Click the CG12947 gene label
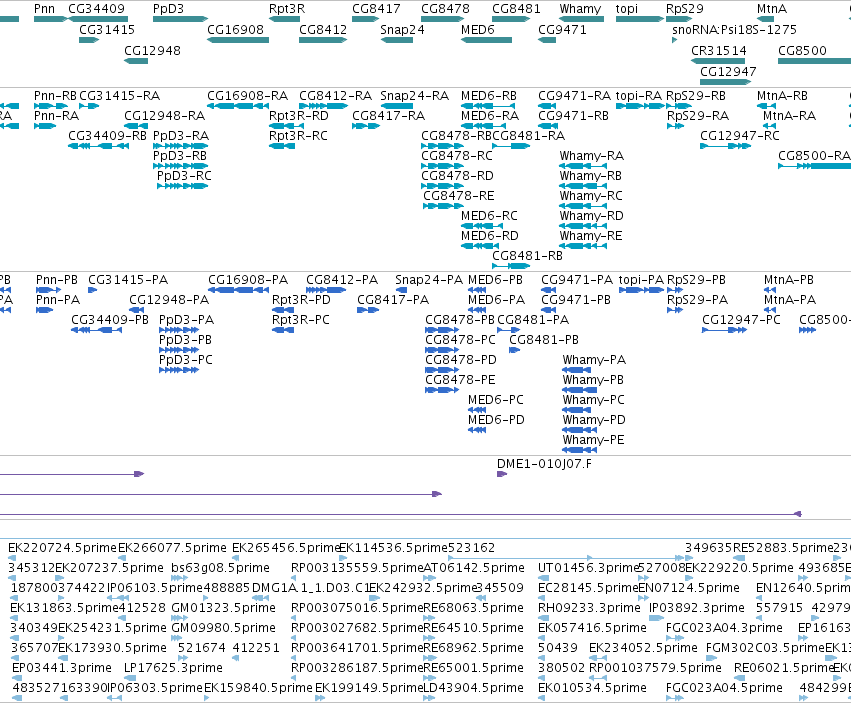This screenshot has height=703, width=851. point(728,71)
